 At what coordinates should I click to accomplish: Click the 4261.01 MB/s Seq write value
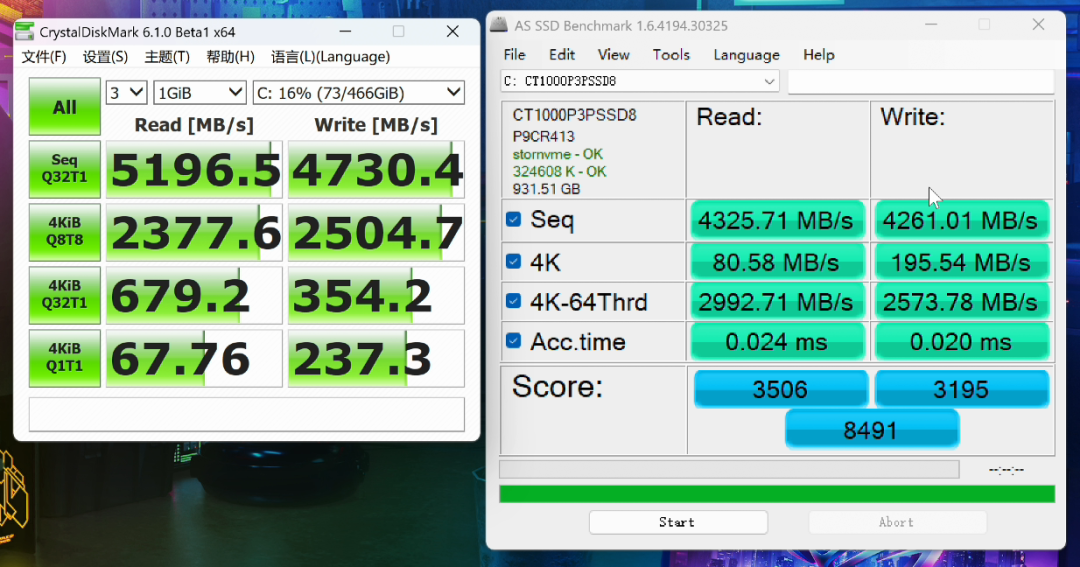(961, 220)
